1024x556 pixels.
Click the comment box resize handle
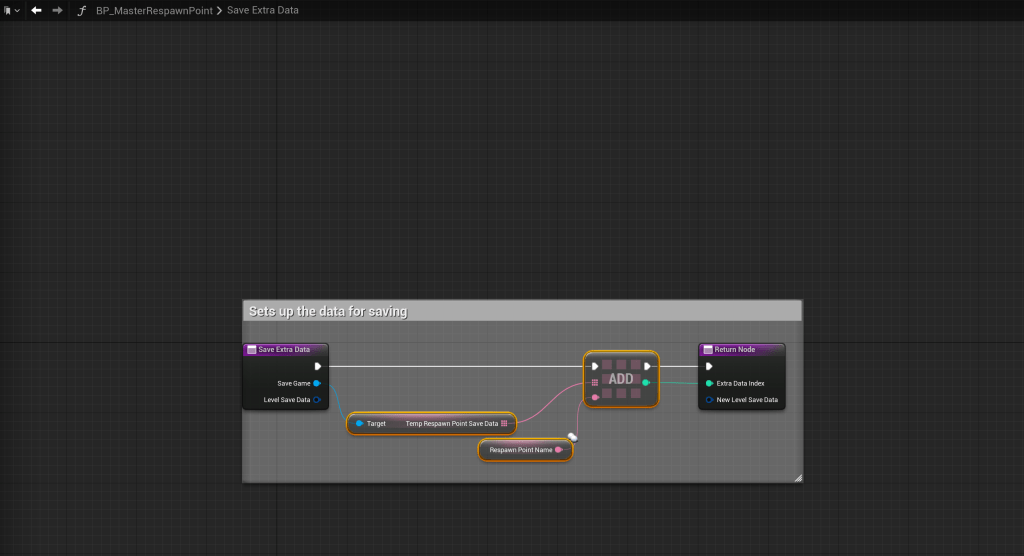click(797, 478)
